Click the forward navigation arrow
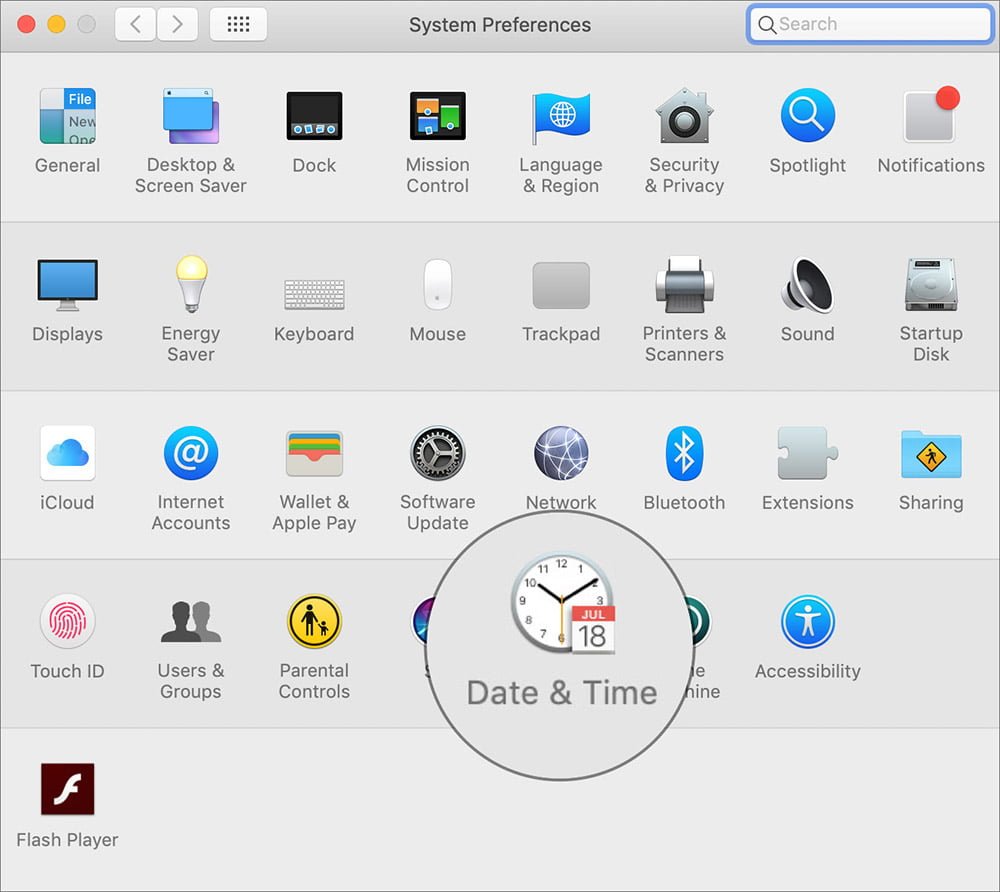Viewport: 1000px width, 892px height. pos(177,25)
